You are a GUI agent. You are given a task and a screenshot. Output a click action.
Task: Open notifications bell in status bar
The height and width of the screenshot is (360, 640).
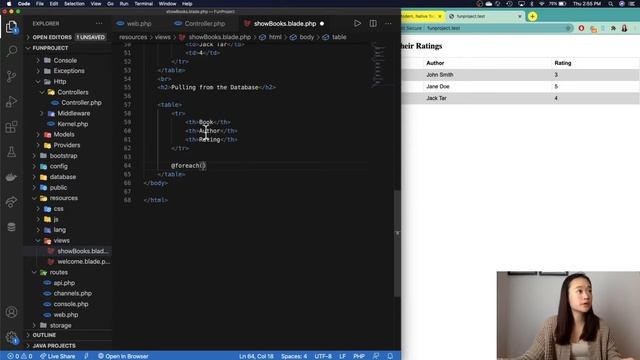tap(390, 356)
